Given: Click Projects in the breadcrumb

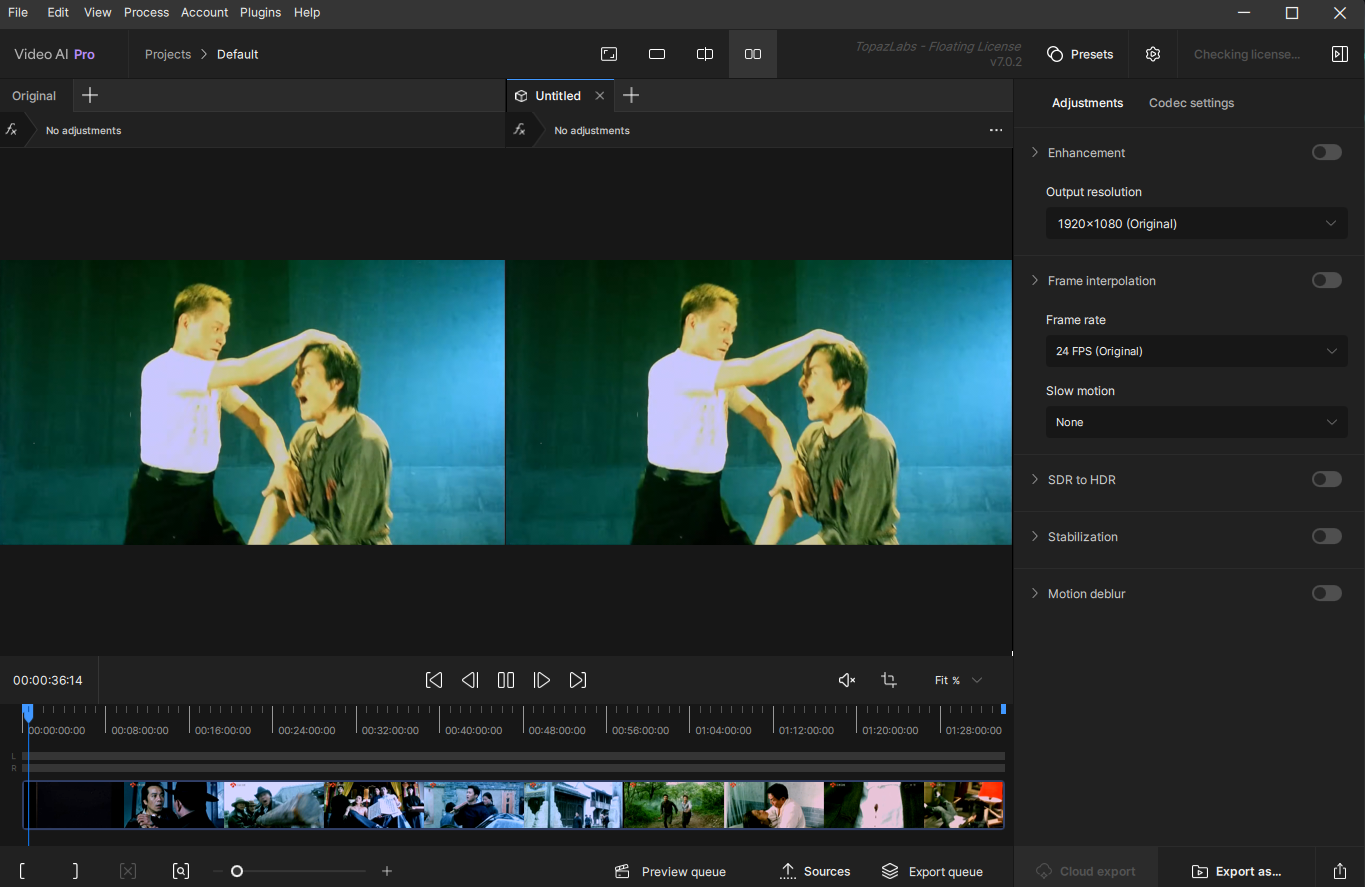Looking at the screenshot, I should 168,54.
